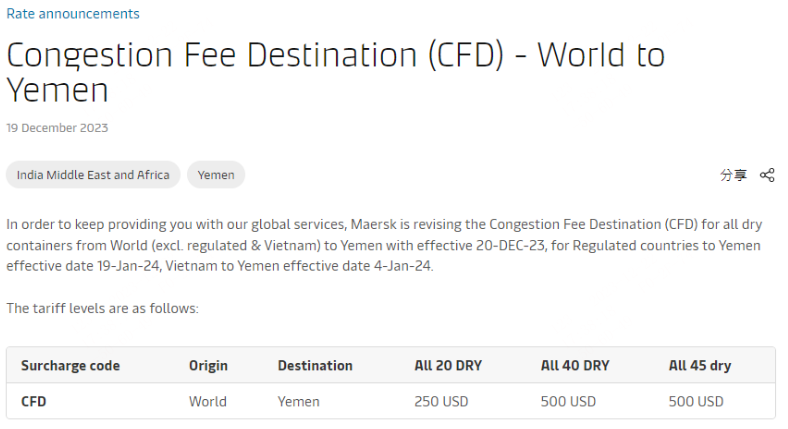Image resolution: width=788 pixels, height=429 pixels.
Task: Click the All 45 dry column header
Action: pyautogui.click(x=699, y=366)
